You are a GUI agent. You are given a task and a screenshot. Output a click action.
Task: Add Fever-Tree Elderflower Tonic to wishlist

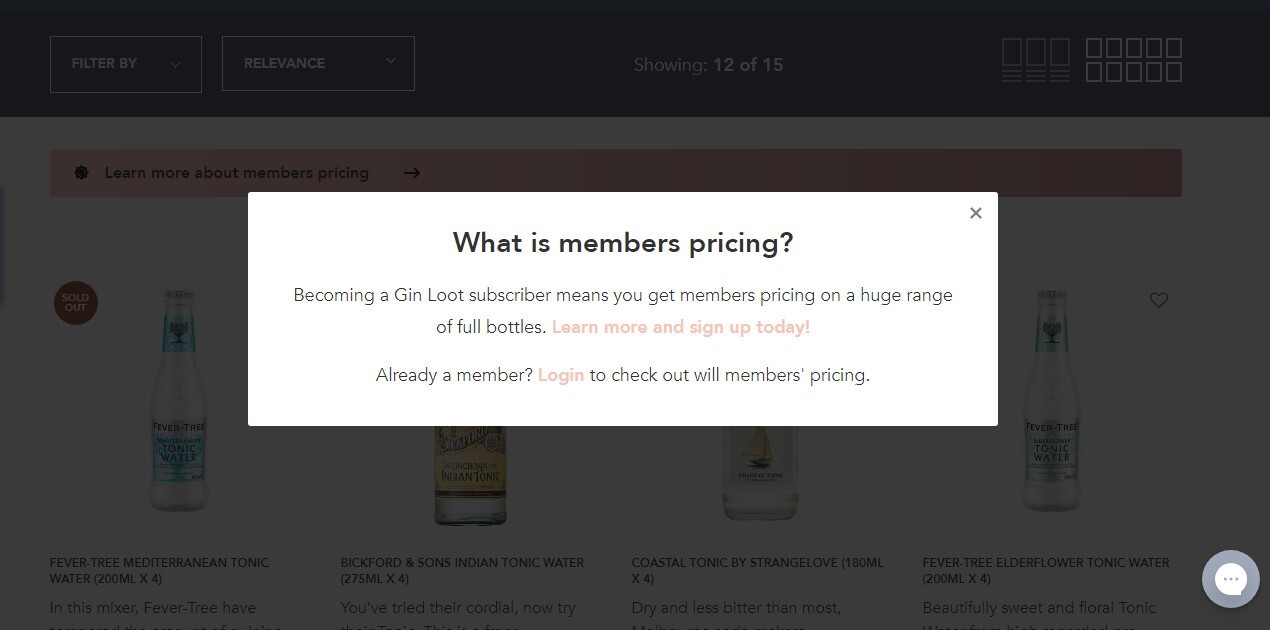(x=1159, y=300)
